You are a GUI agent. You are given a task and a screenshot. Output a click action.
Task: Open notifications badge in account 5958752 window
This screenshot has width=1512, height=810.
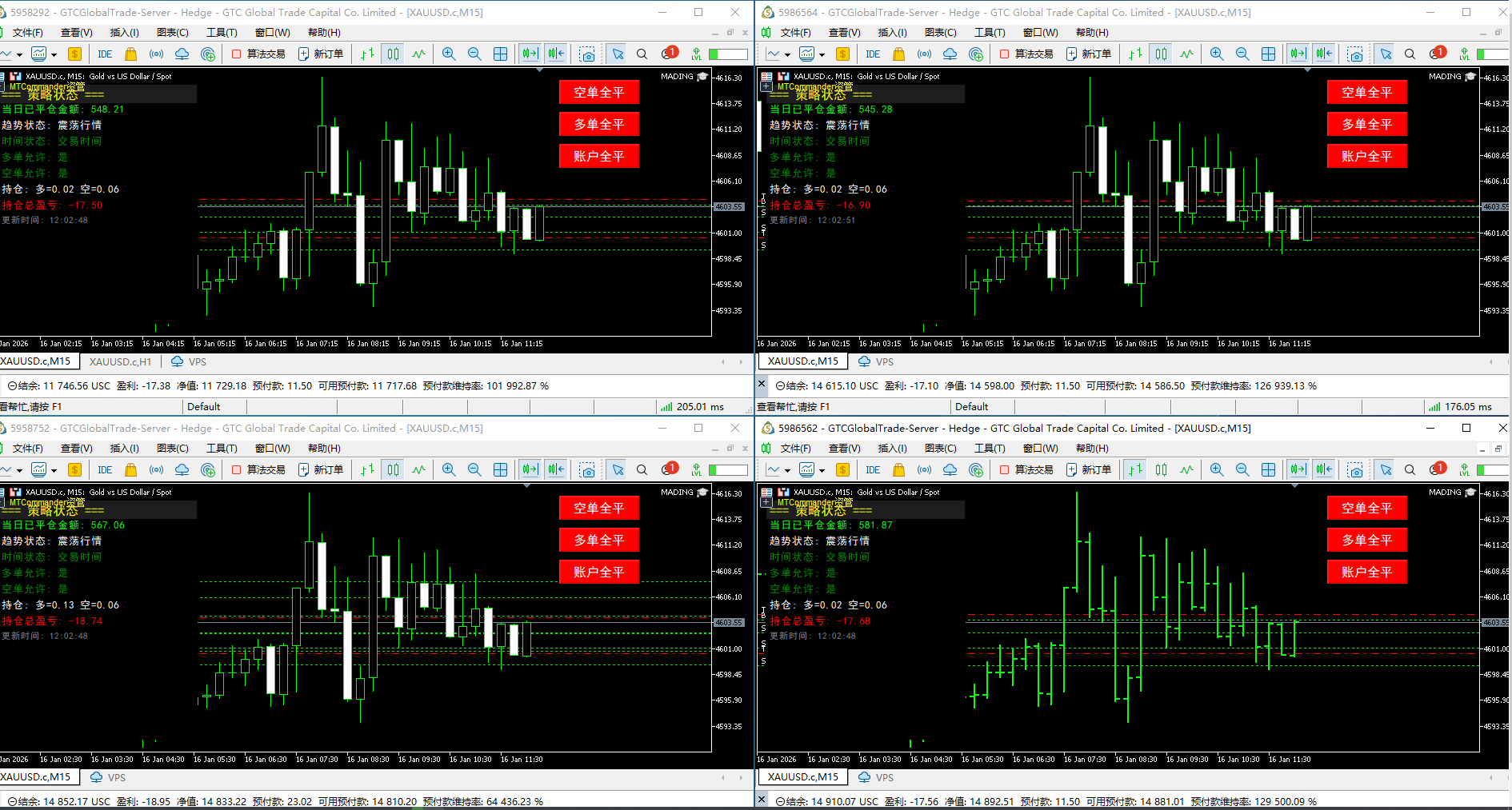tap(670, 469)
